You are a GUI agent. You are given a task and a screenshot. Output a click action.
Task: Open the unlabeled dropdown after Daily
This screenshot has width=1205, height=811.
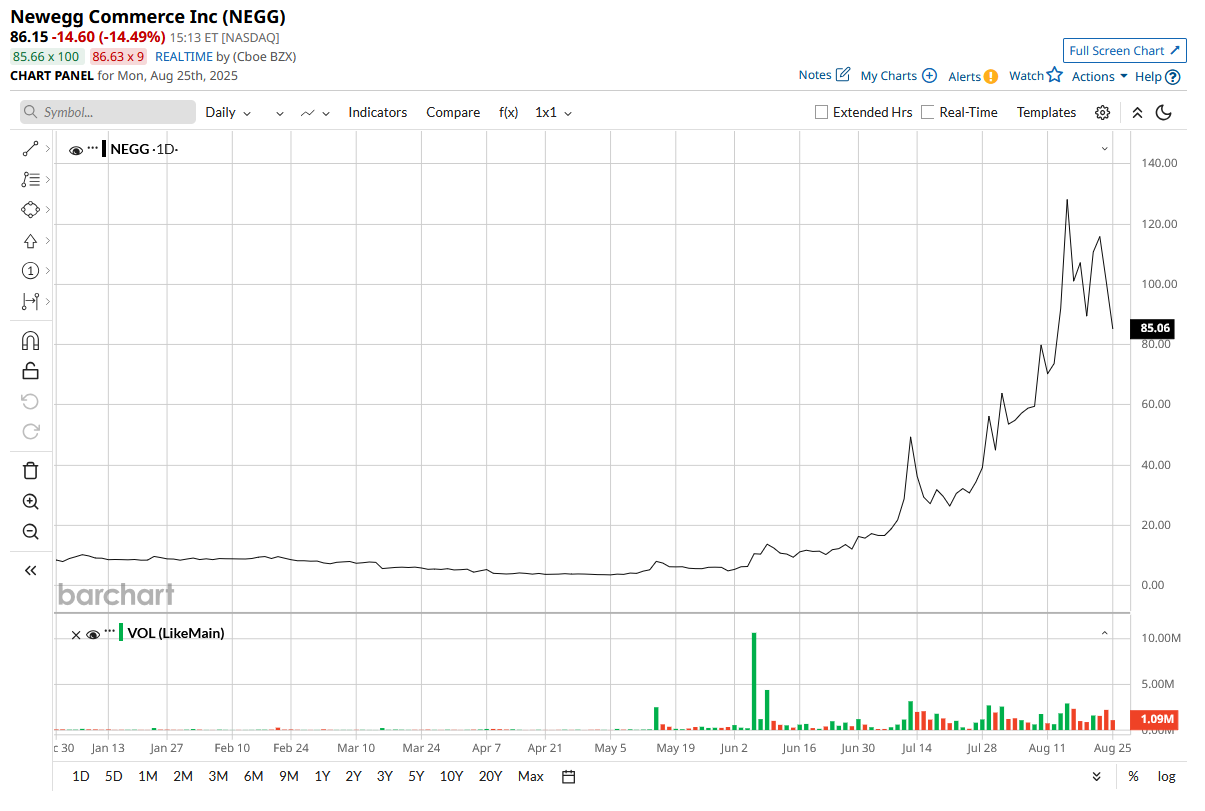(x=280, y=113)
